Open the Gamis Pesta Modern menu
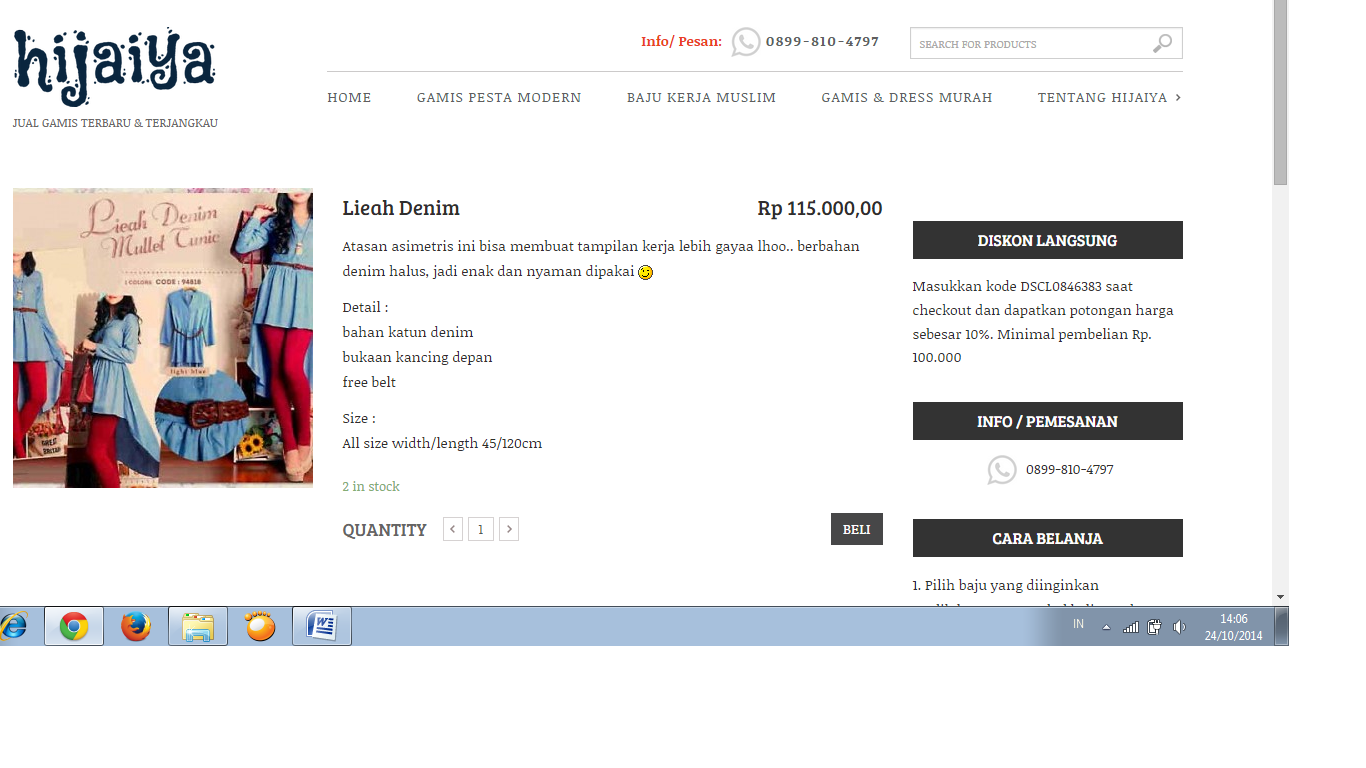Image resolution: width=1366 pixels, height=768 pixels. tap(499, 98)
